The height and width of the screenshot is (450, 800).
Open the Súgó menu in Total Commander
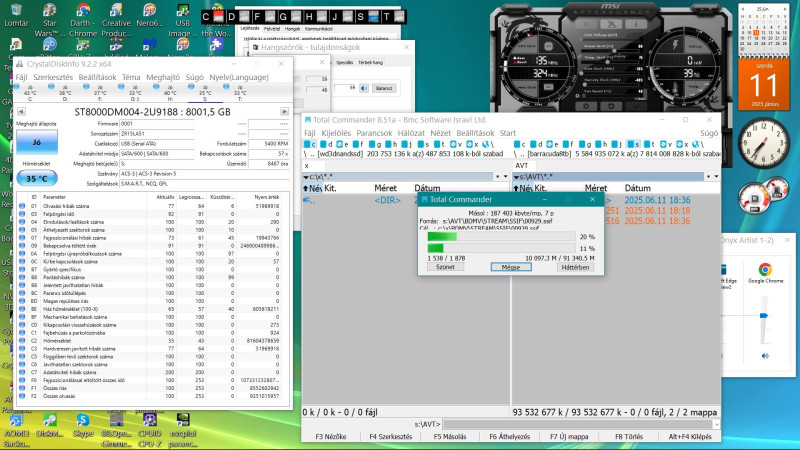(709, 133)
